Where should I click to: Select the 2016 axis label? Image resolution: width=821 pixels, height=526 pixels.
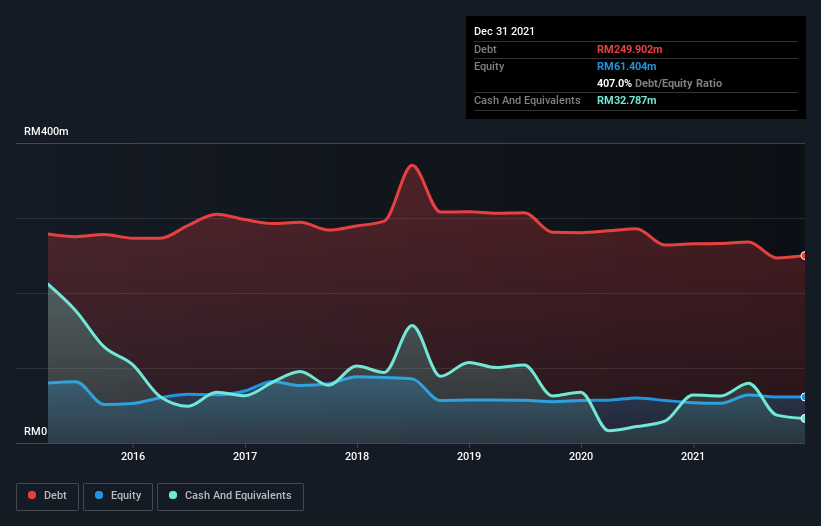click(133, 456)
